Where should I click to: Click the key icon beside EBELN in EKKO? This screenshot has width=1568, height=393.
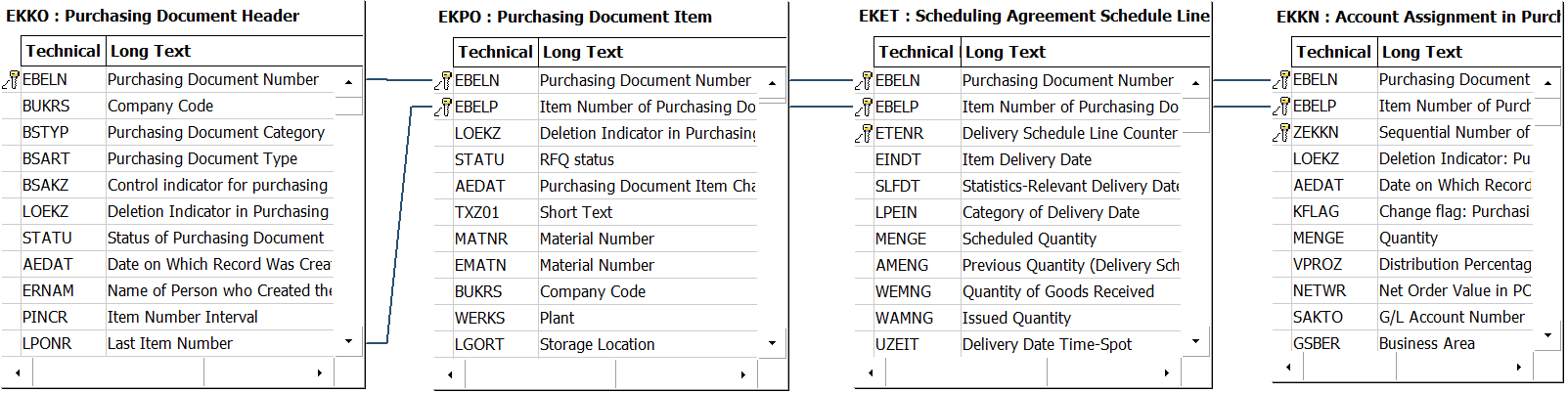click(x=12, y=80)
